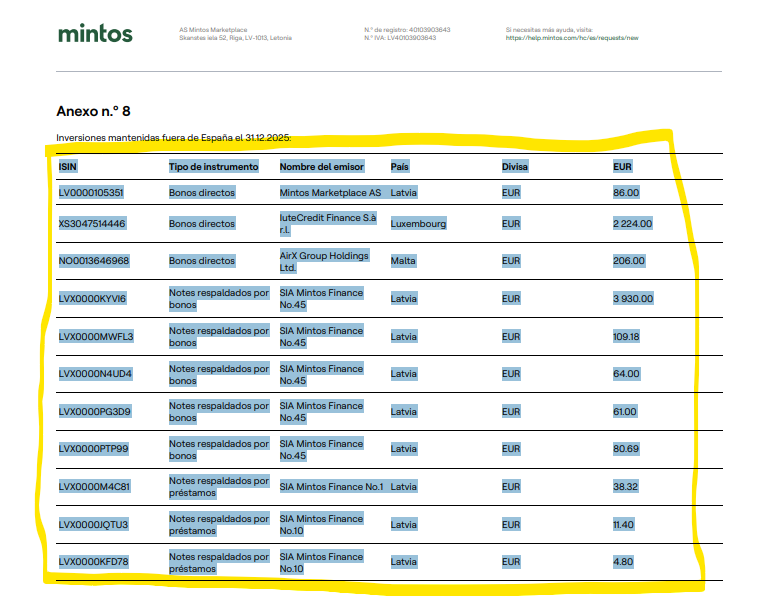Select ISIN code LVX0000KFD78

pyautogui.click(x=93, y=562)
